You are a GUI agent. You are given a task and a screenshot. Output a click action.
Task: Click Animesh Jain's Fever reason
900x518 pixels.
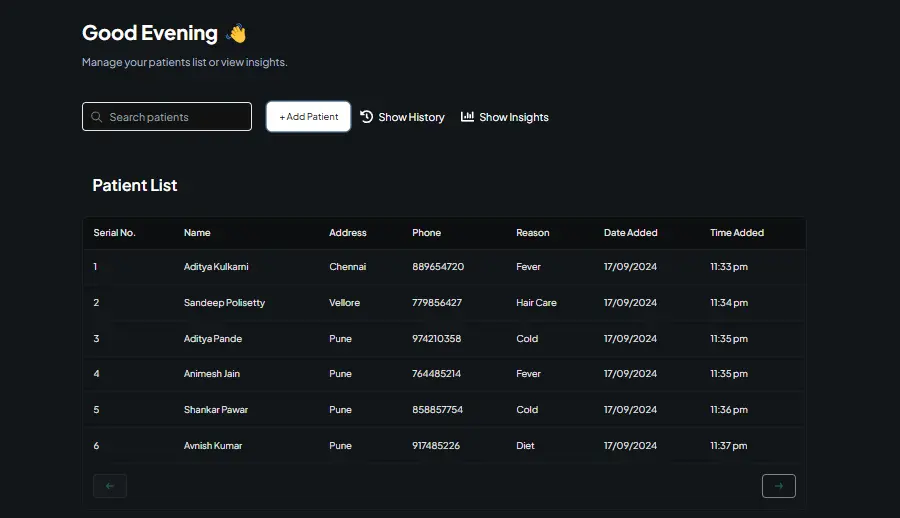[x=528, y=374]
